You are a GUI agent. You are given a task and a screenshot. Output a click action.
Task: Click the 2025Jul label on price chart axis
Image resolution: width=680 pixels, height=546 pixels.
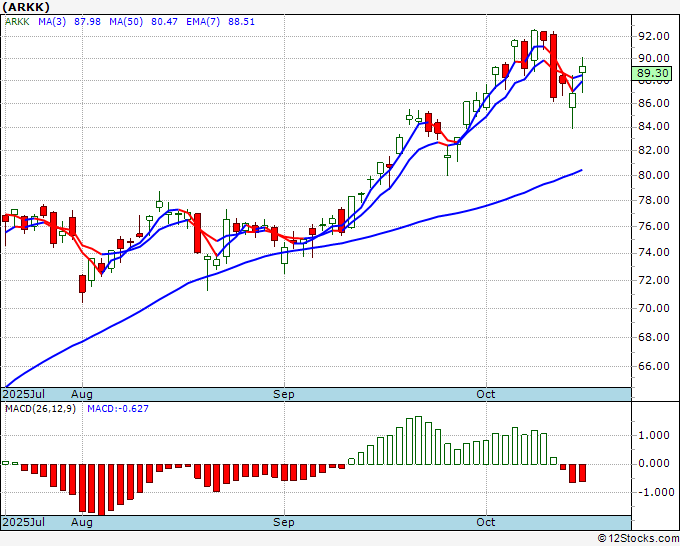coord(24,394)
